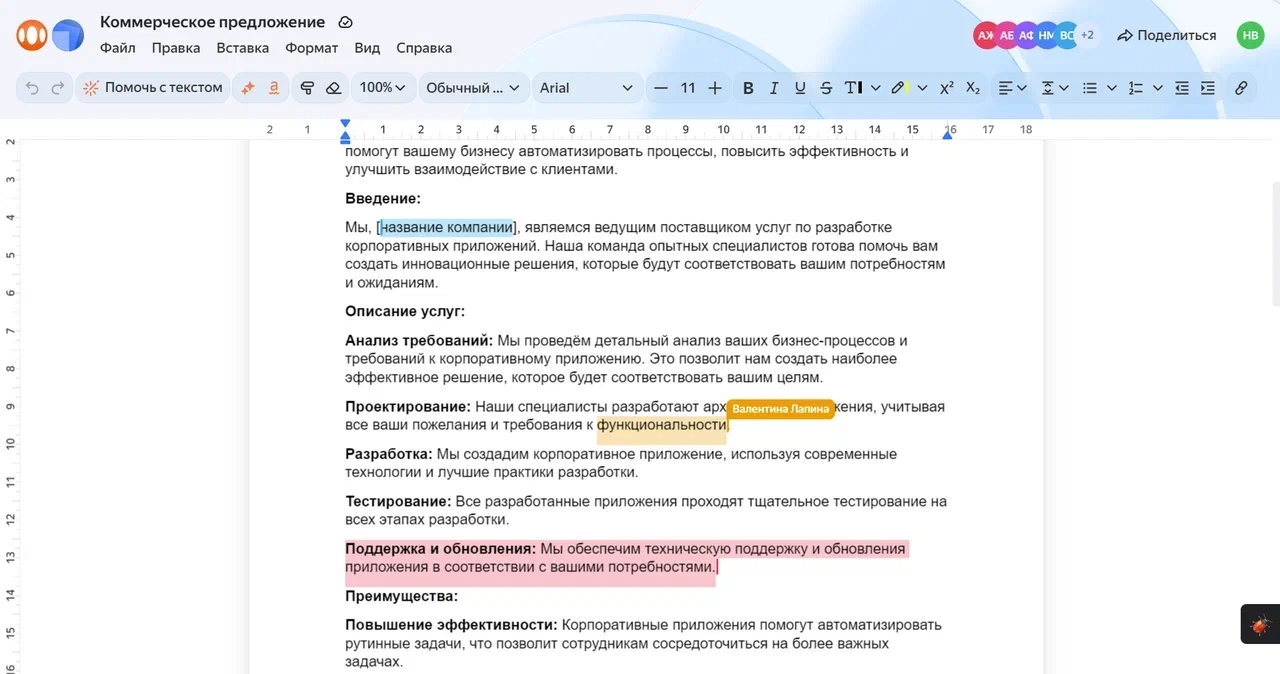The height and width of the screenshot is (674, 1280).
Task: Click the 'Введение:' heading
Action: pyautogui.click(x=383, y=199)
